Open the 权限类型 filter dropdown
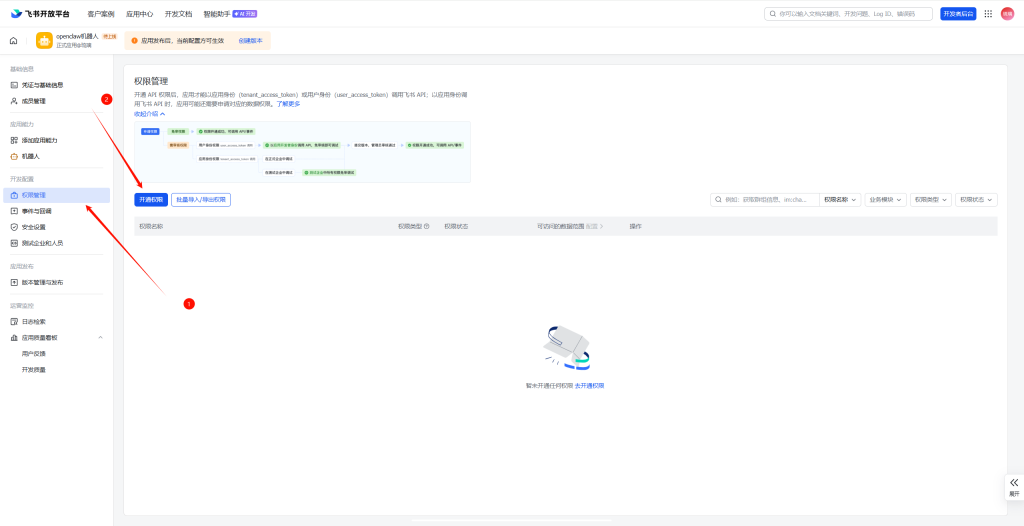1024x526 pixels. 931,200
